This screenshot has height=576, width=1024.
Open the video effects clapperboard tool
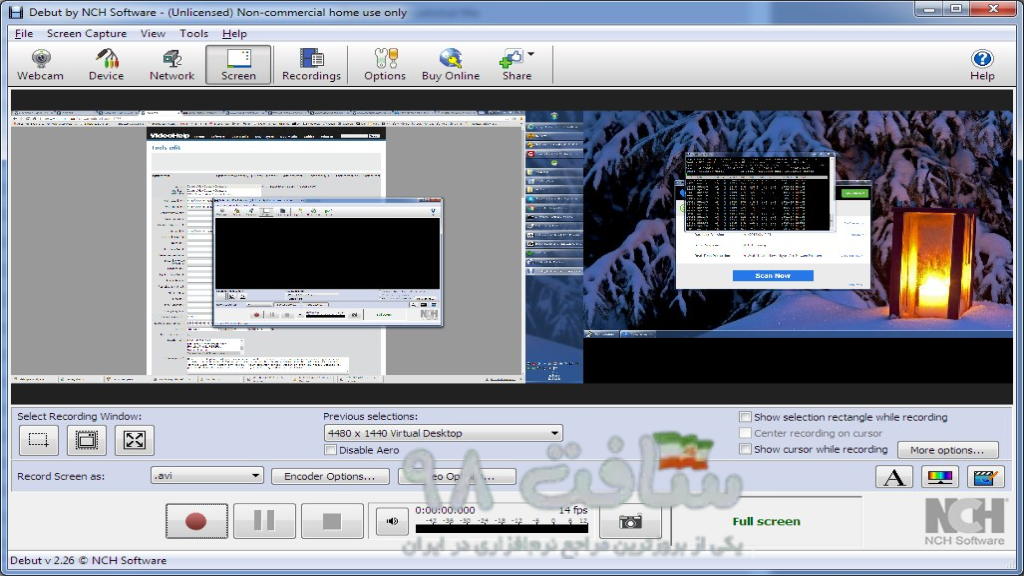tap(985, 477)
